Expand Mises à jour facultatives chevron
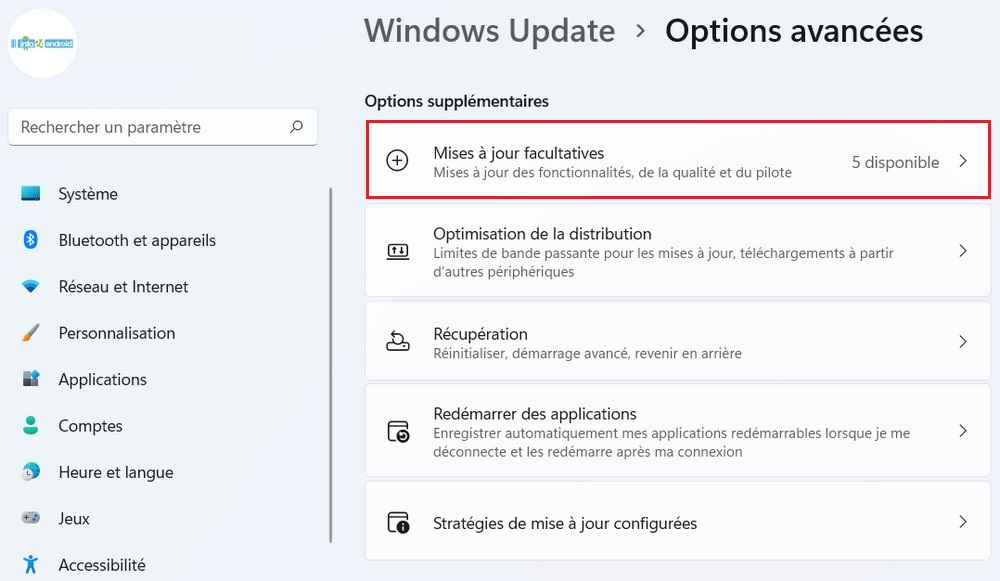The image size is (1000, 581). 963,161
